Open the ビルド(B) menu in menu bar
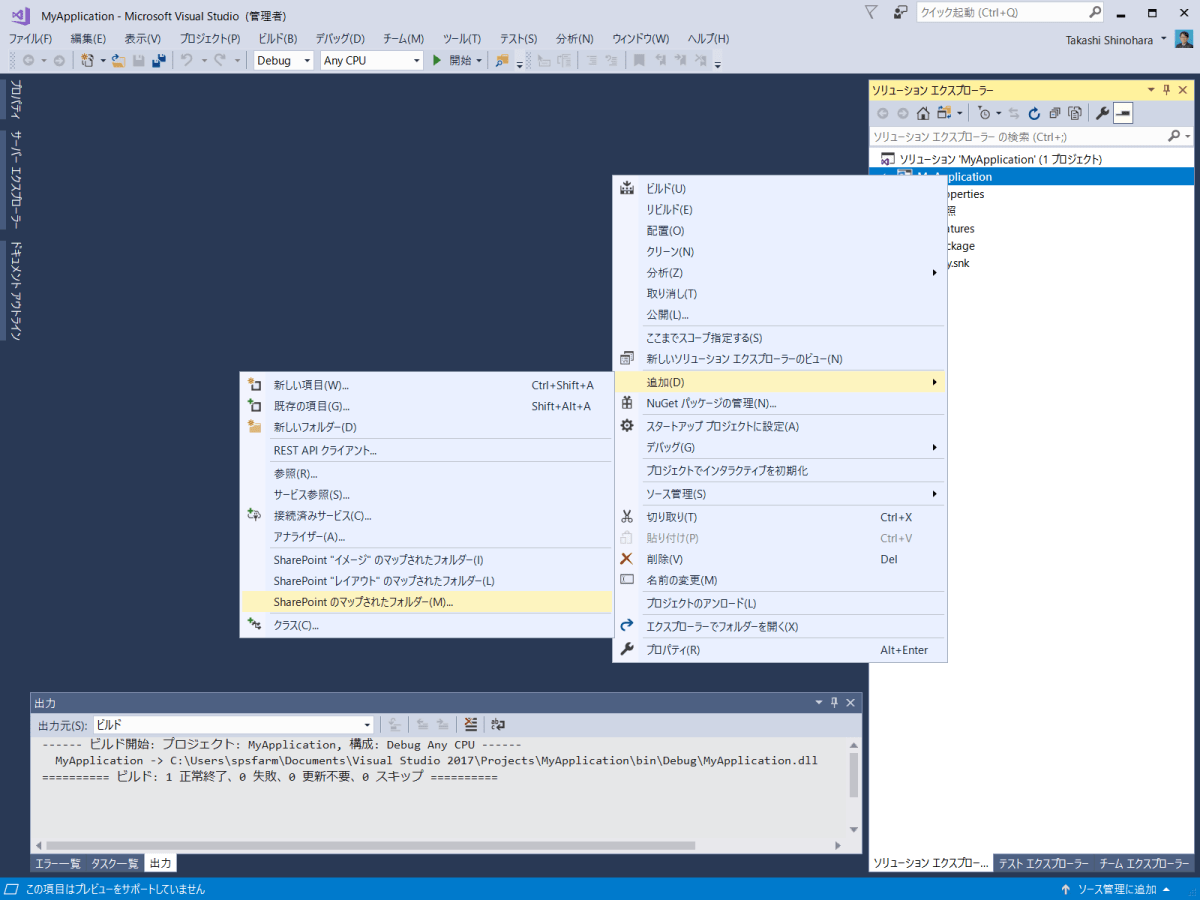This screenshot has height=900, width=1200. click(x=277, y=38)
